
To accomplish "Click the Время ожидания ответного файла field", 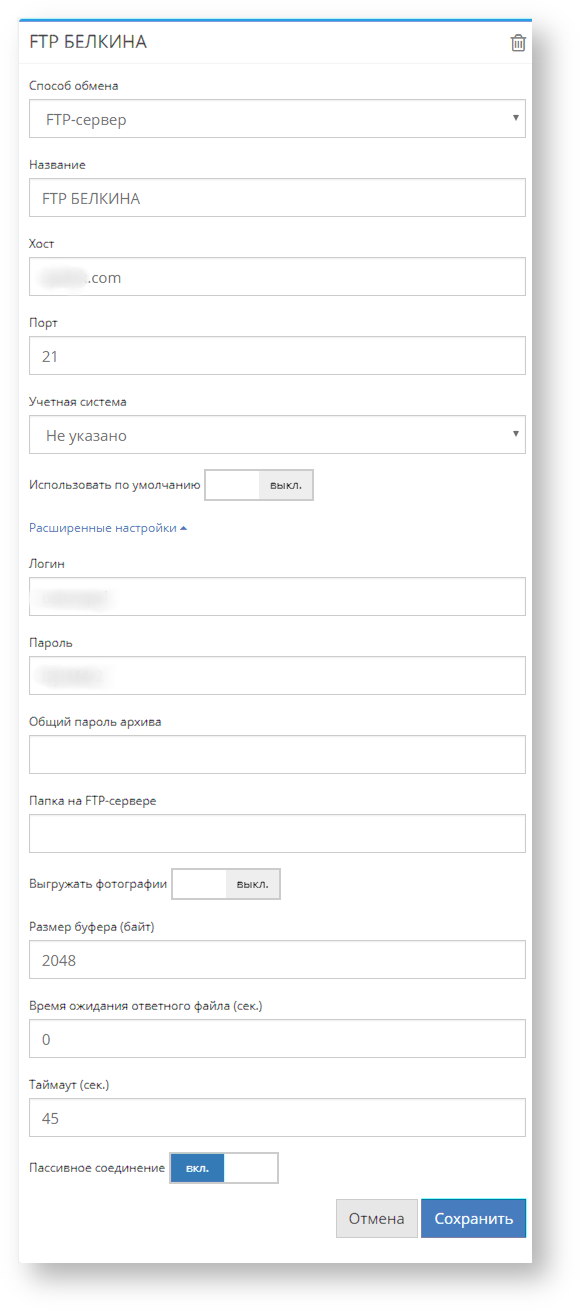I will tap(277, 1039).
